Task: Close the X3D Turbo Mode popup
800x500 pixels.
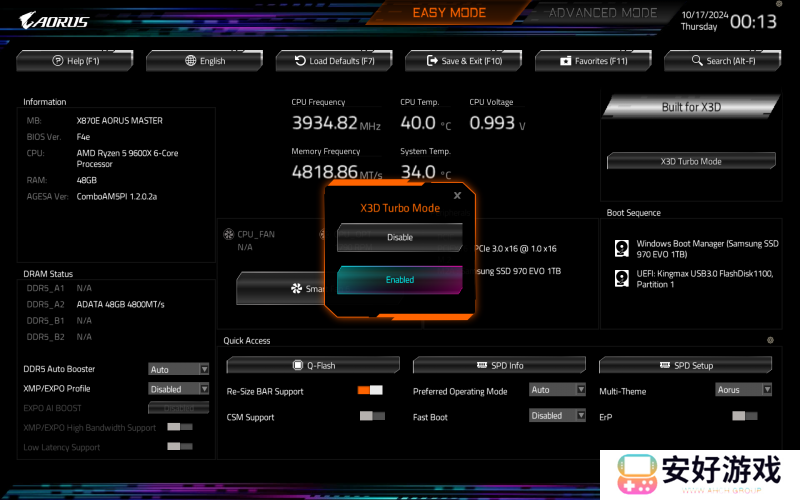Action: 457,196
